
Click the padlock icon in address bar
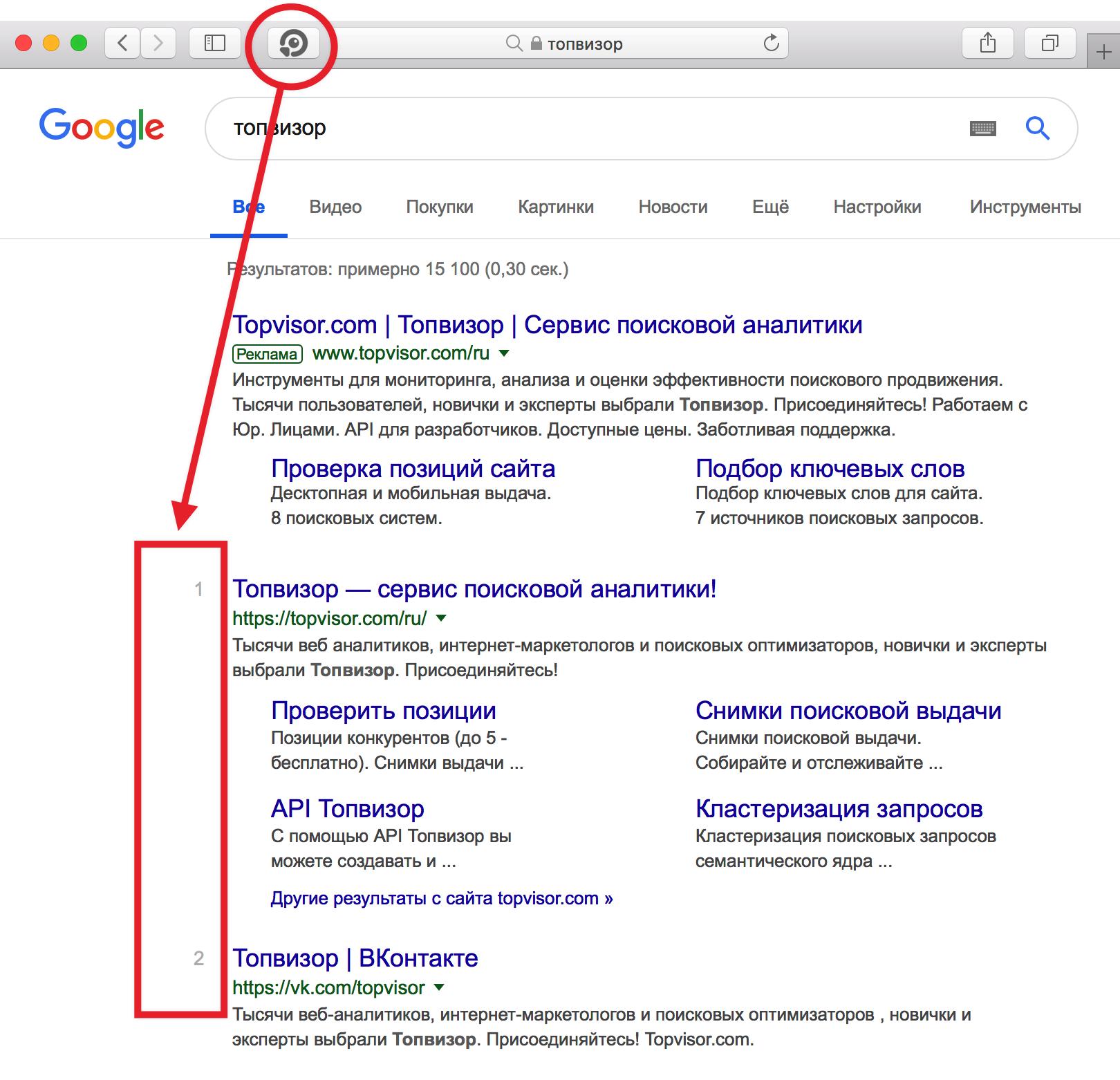pyautogui.click(x=536, y=44)
